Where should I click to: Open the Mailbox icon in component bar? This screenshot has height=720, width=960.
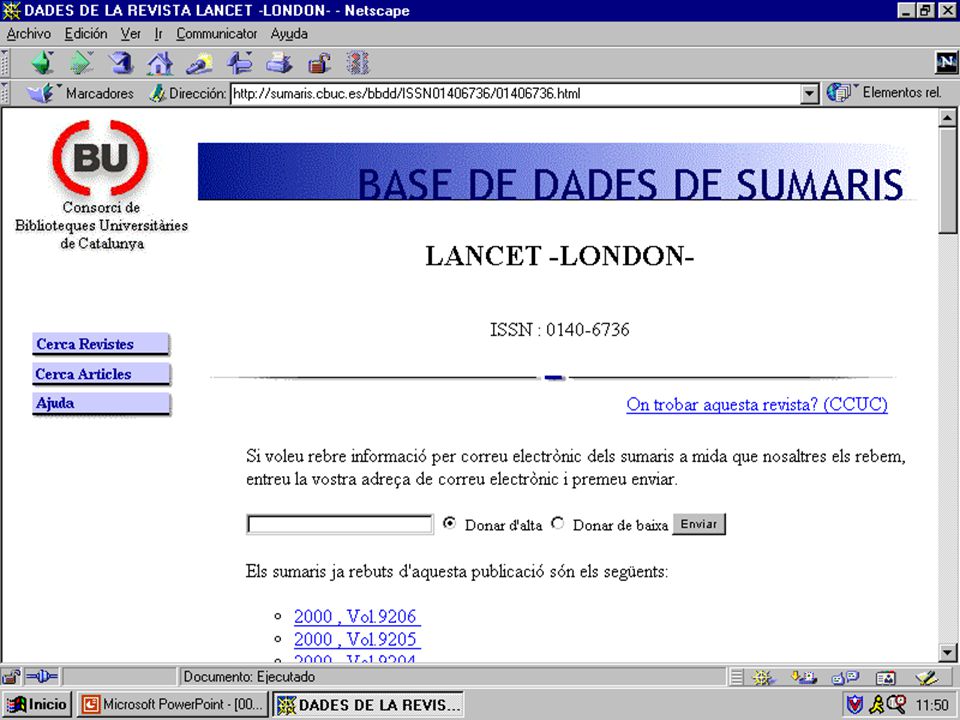[x=803, y=677]
